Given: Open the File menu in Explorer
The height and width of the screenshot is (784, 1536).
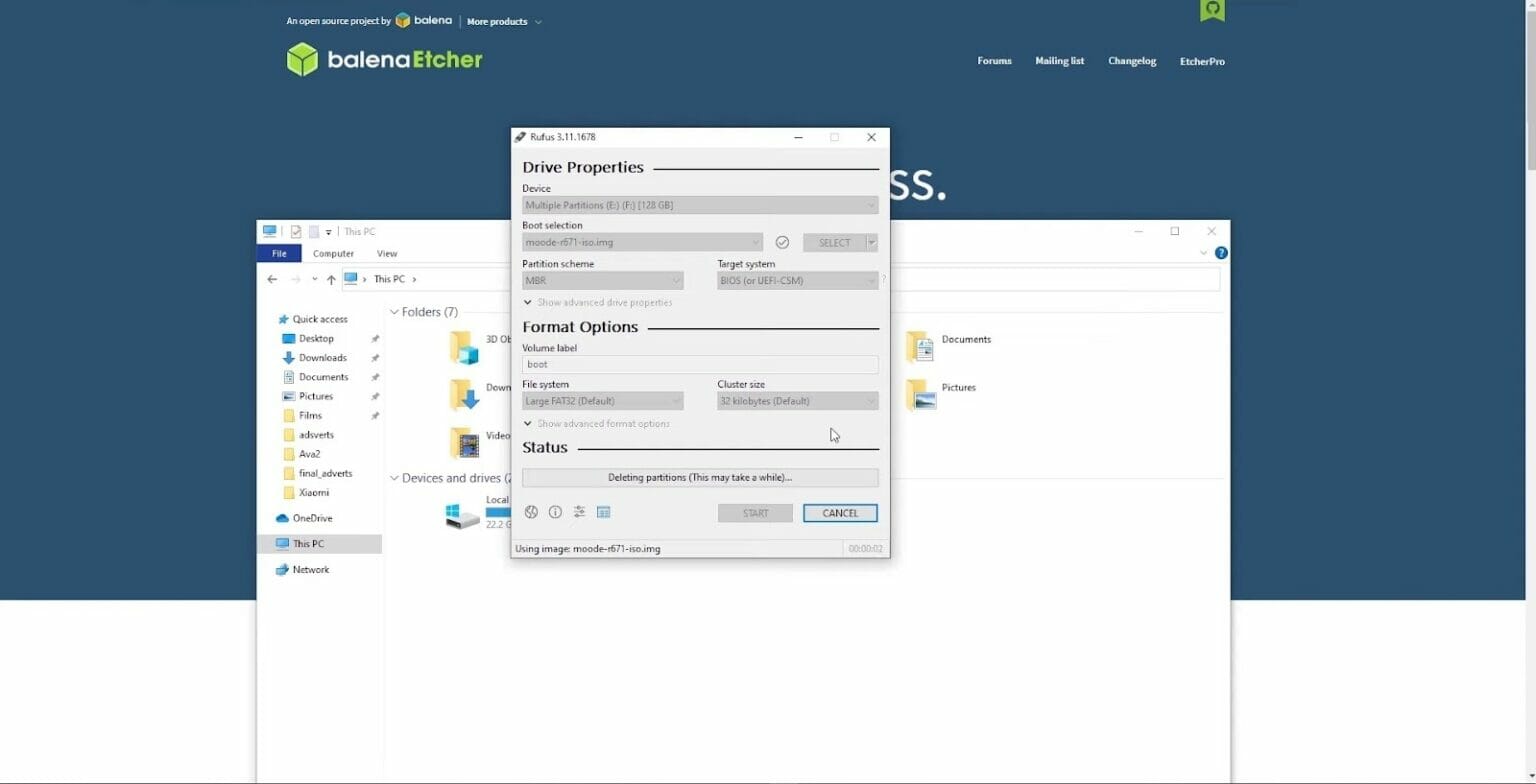Looking at the screenshot, I should (279, 254).
